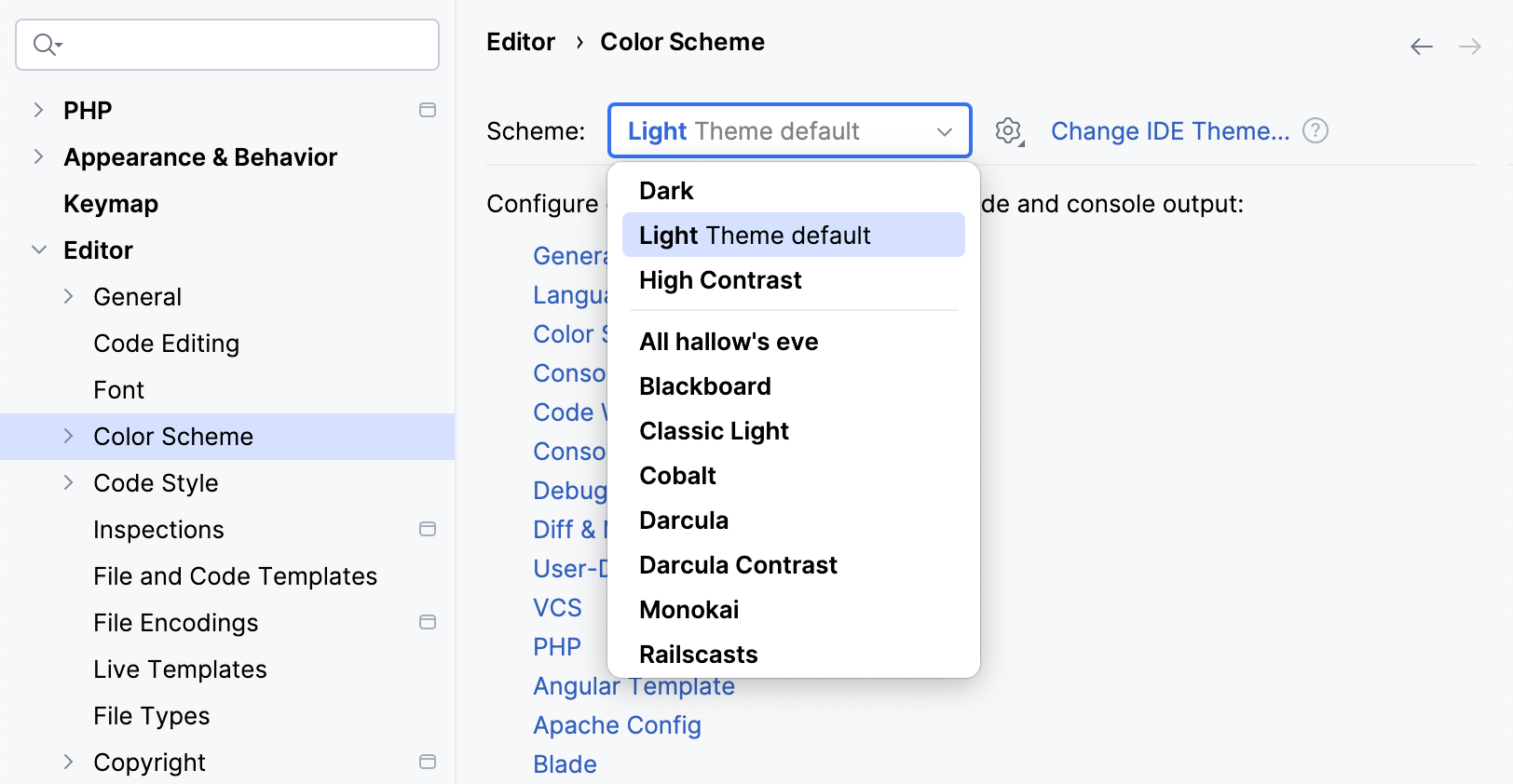Screen dimensions: 1513x784
Task: Expand the General settings node
Action: pos(68,295)
